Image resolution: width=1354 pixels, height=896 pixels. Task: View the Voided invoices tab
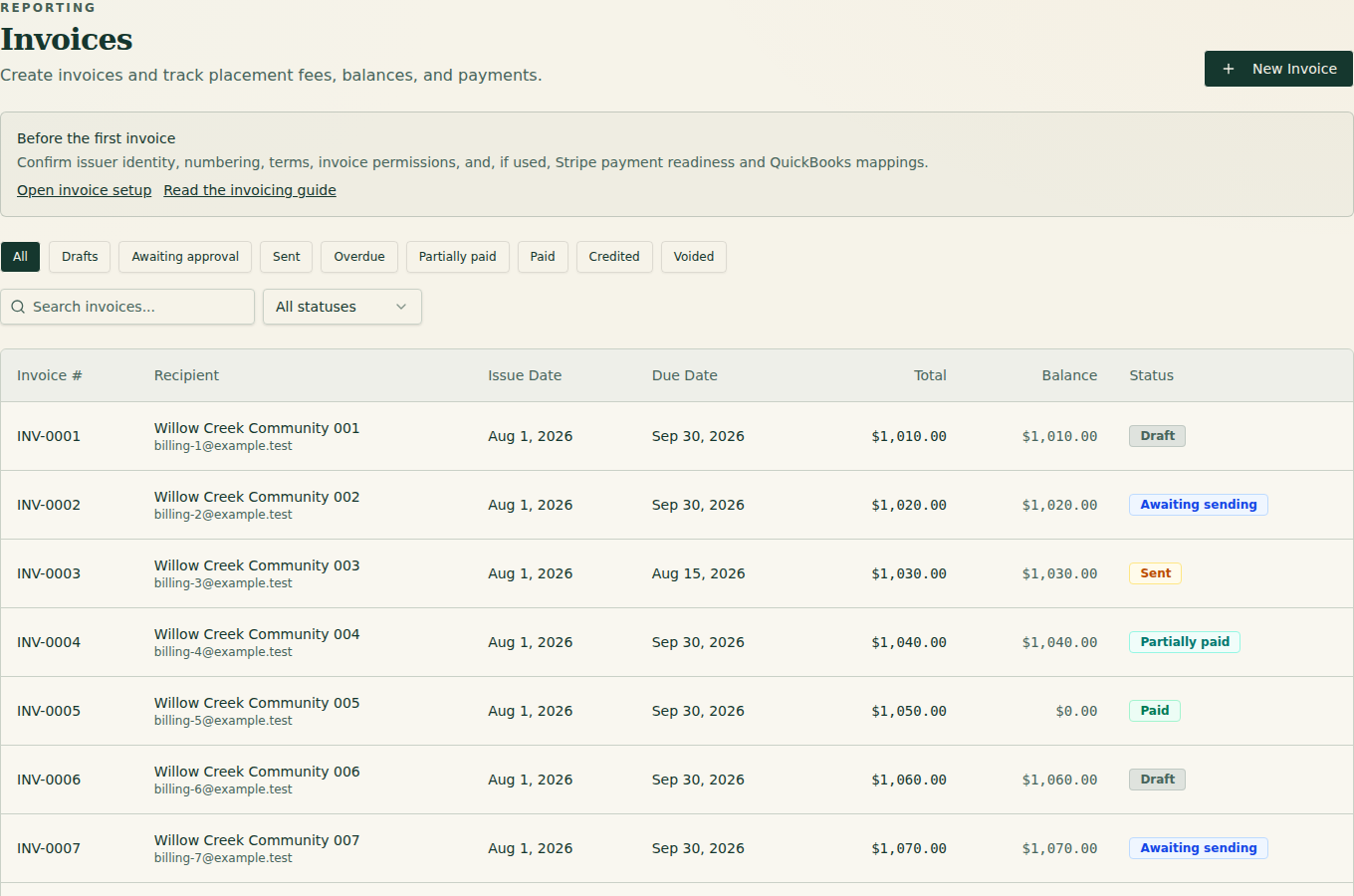pos(694,257)
